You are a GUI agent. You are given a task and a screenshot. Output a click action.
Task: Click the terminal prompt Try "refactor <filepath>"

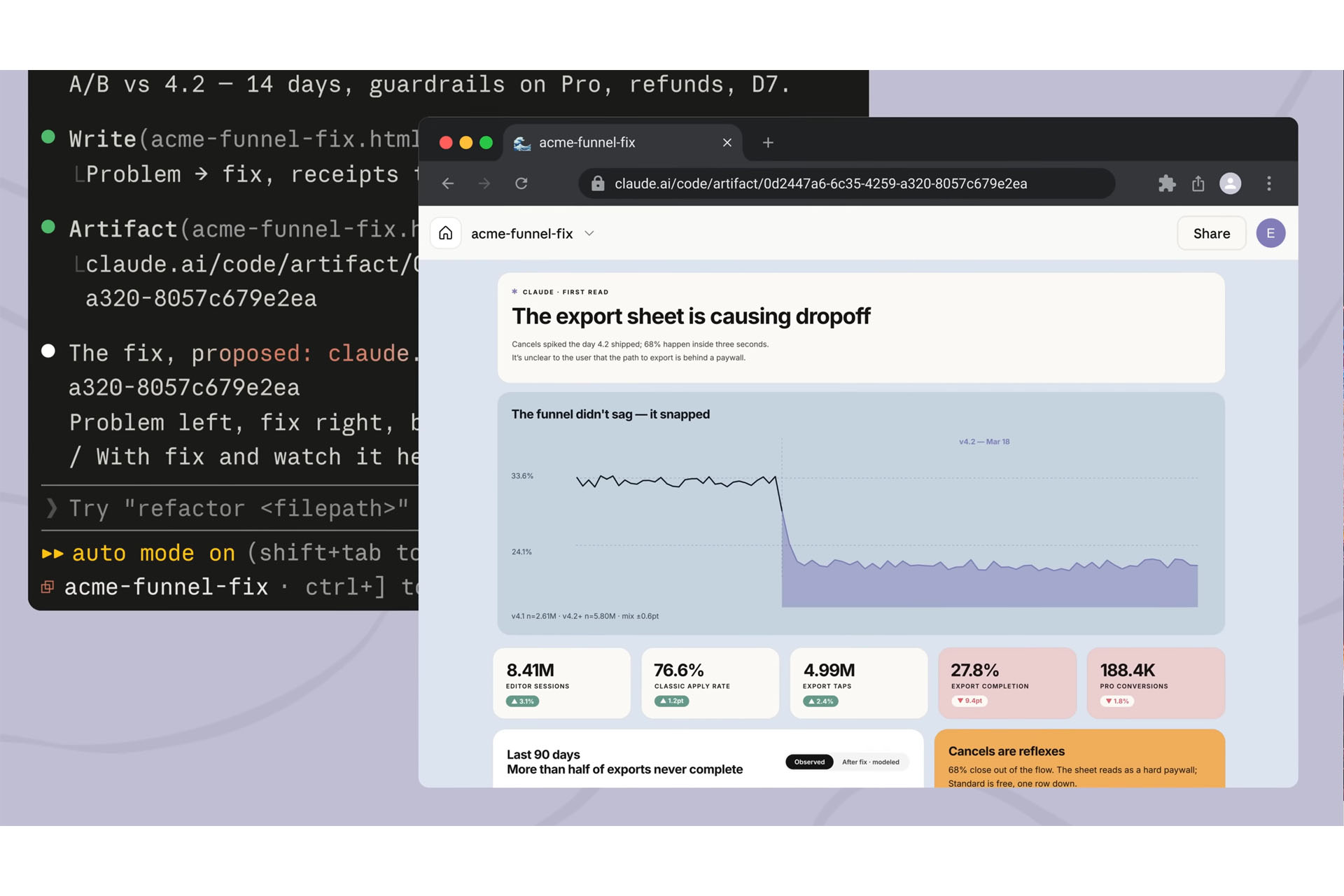pyautogui.click(x=238, y=508)
